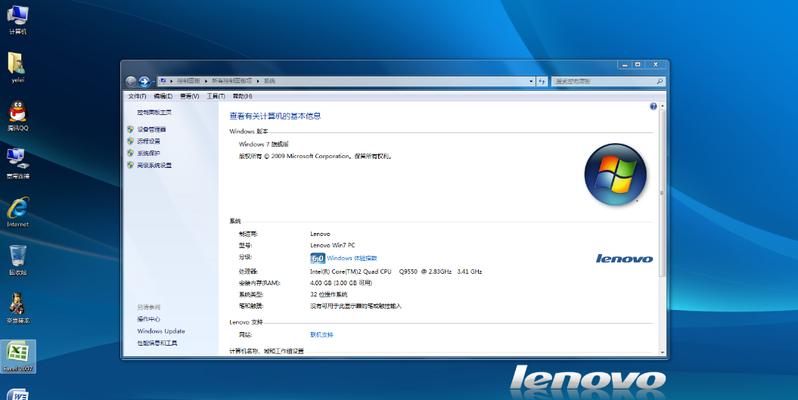
Task: Open the 帮助(H) menu
Action: click(242, 96)
